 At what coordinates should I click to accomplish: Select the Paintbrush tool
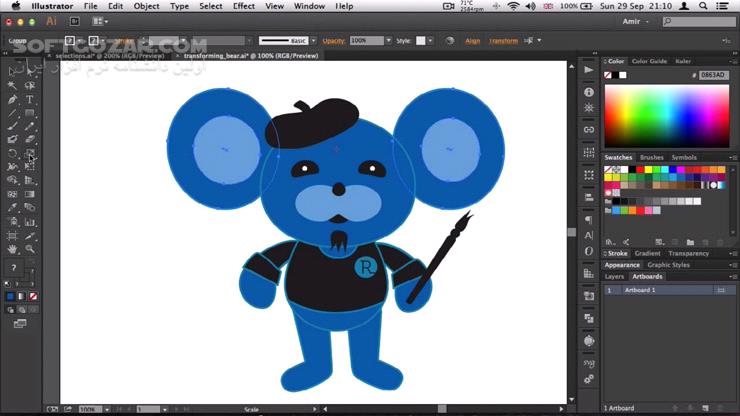point(12,127)
